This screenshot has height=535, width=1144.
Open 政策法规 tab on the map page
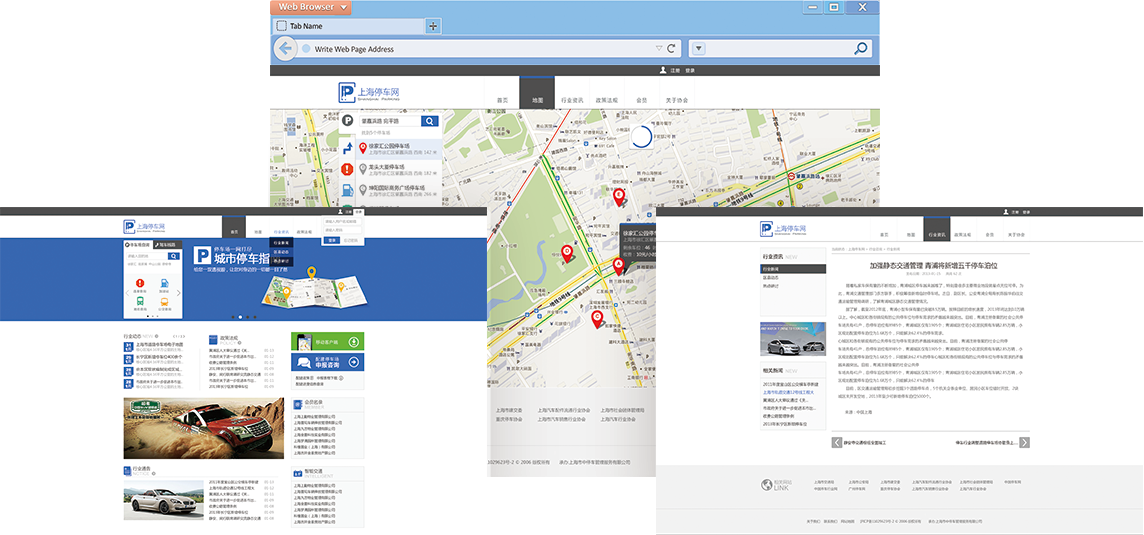click(607, 100)
